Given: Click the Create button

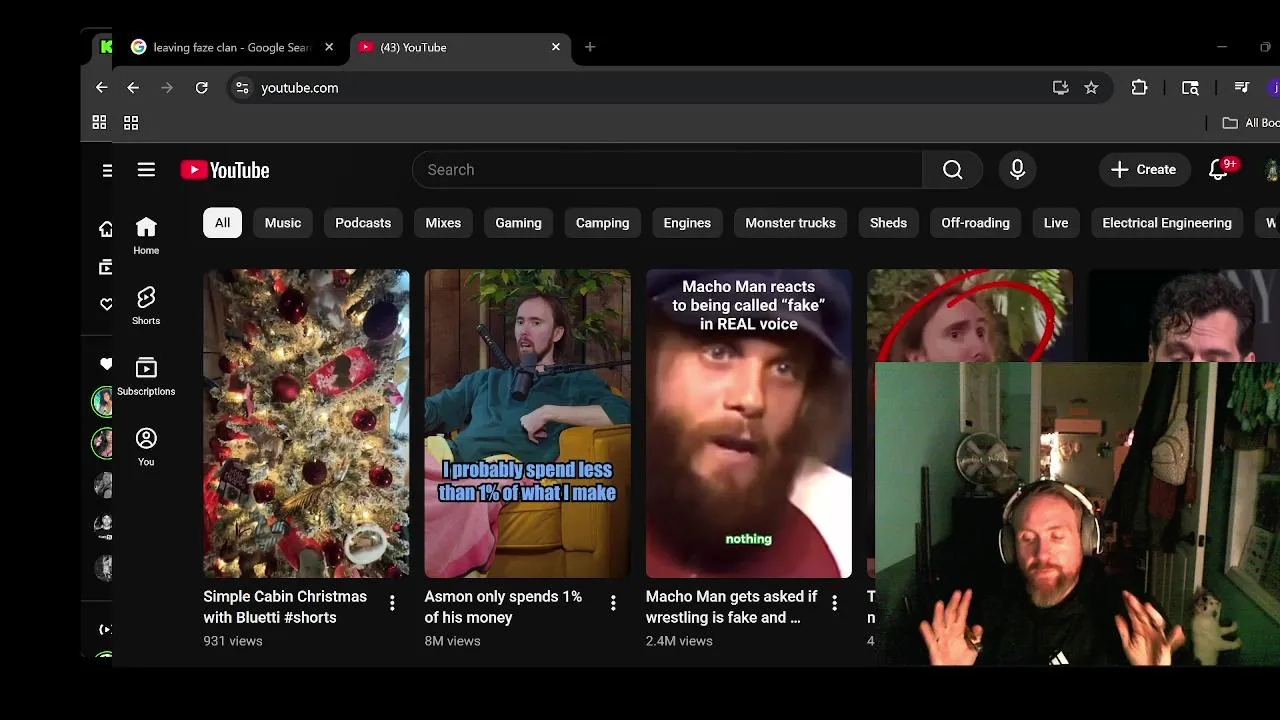Looking at the screenshot, I should [1144, 170].
